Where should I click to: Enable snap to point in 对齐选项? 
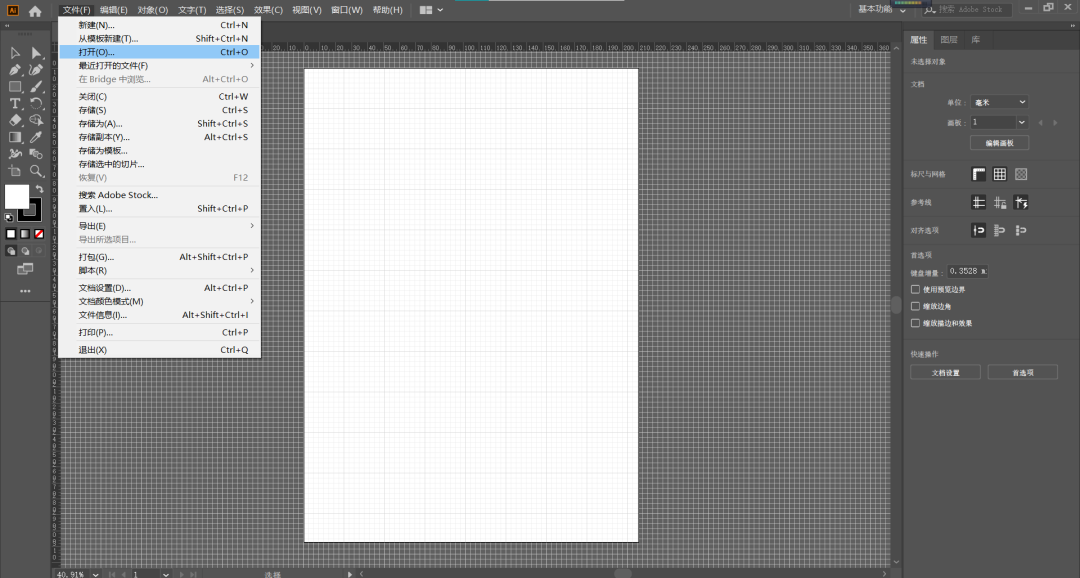979,230
